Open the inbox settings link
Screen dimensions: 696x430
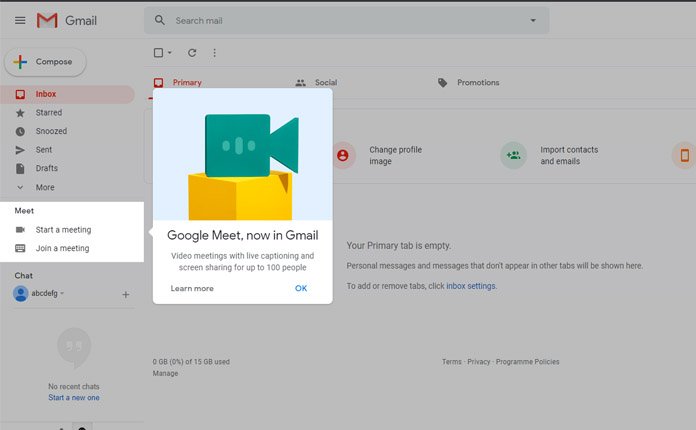click(x=471, y=286)
